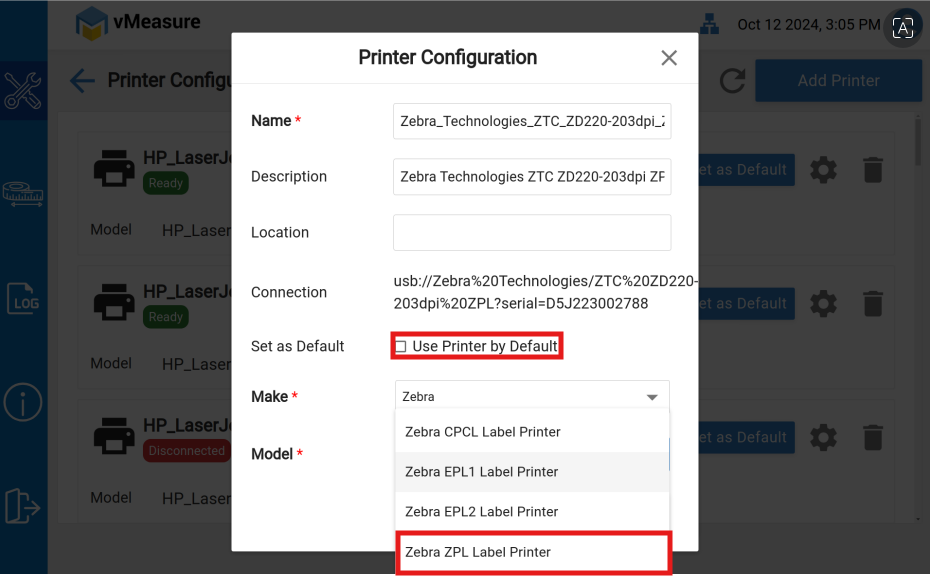Open settings gear for first HP printer

tap(823, 170)
